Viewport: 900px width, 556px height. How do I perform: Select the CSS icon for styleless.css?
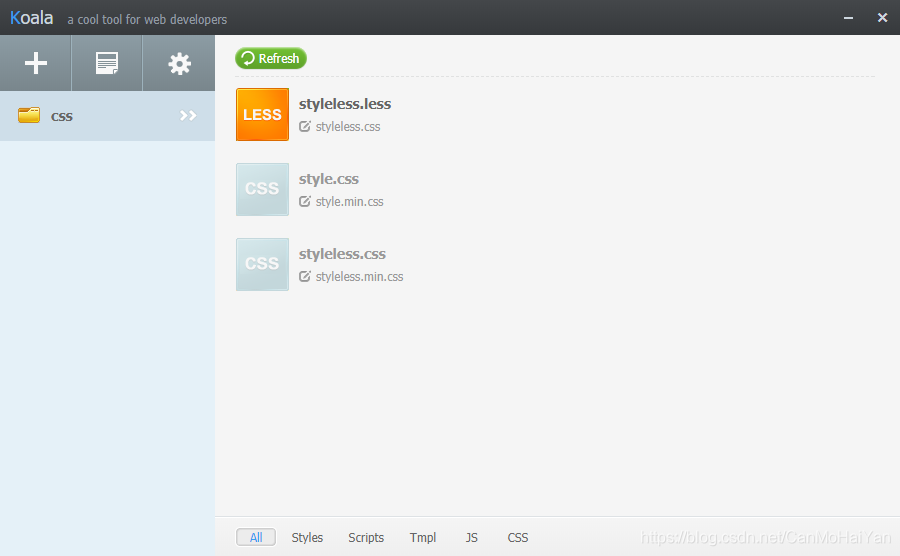click(x=262, y=265)
